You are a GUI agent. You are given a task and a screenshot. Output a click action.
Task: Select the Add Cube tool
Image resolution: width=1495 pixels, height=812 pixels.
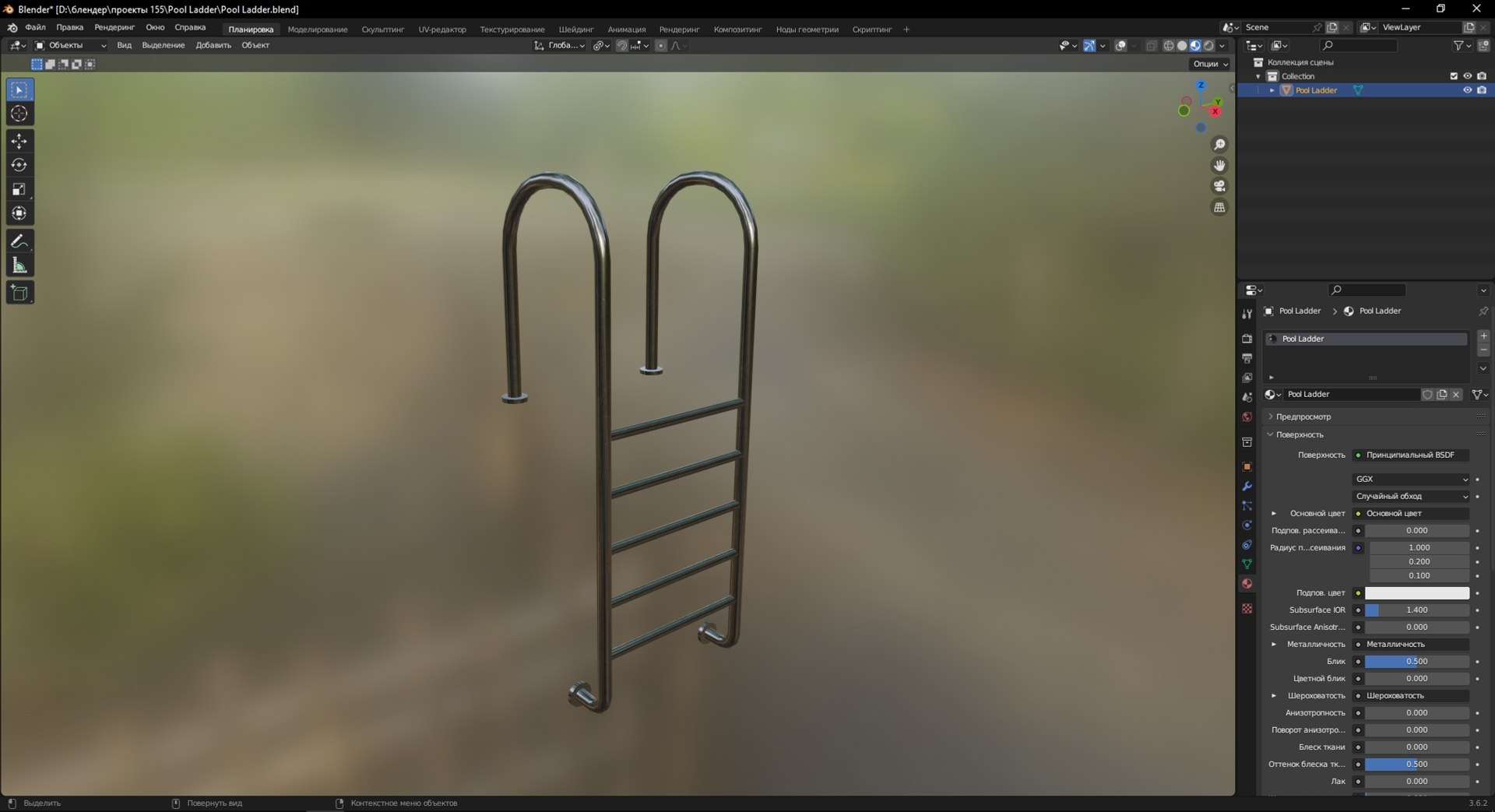[x=19, y=293]
